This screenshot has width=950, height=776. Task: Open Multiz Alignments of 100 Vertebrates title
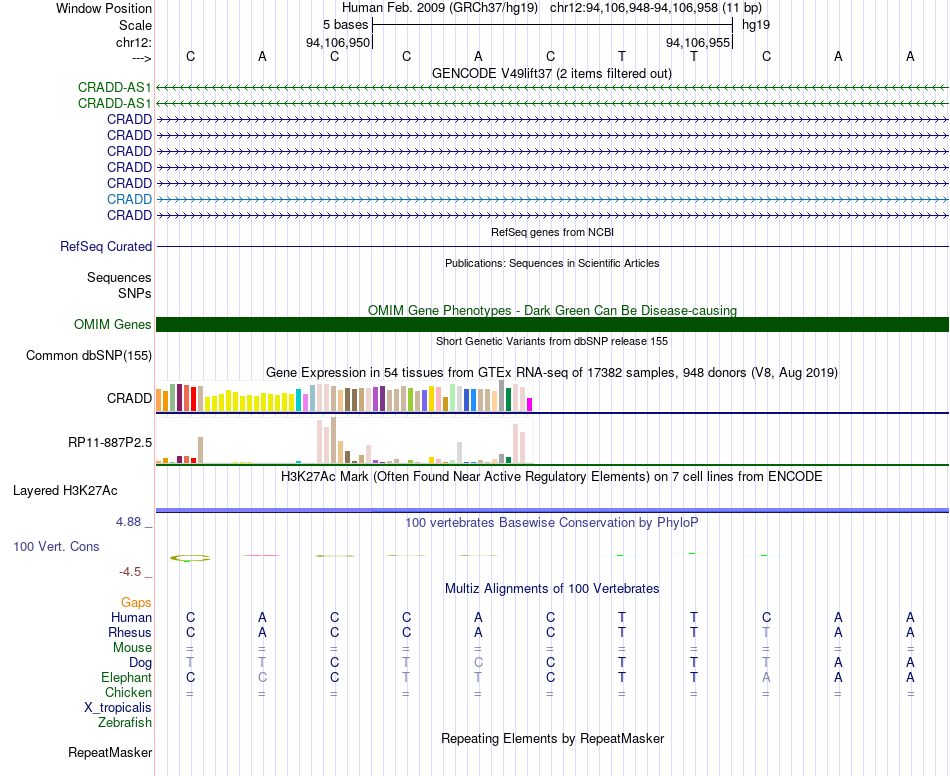click(x=552, y=588)
